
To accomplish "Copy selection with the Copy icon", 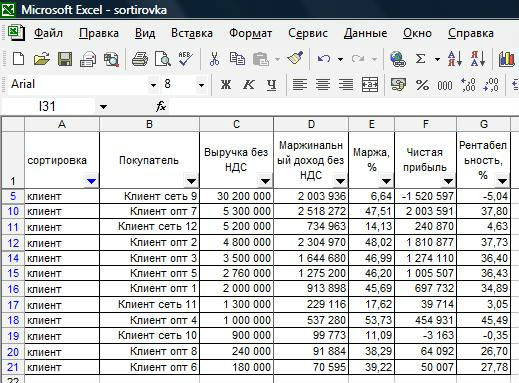I will pos(237,59).
